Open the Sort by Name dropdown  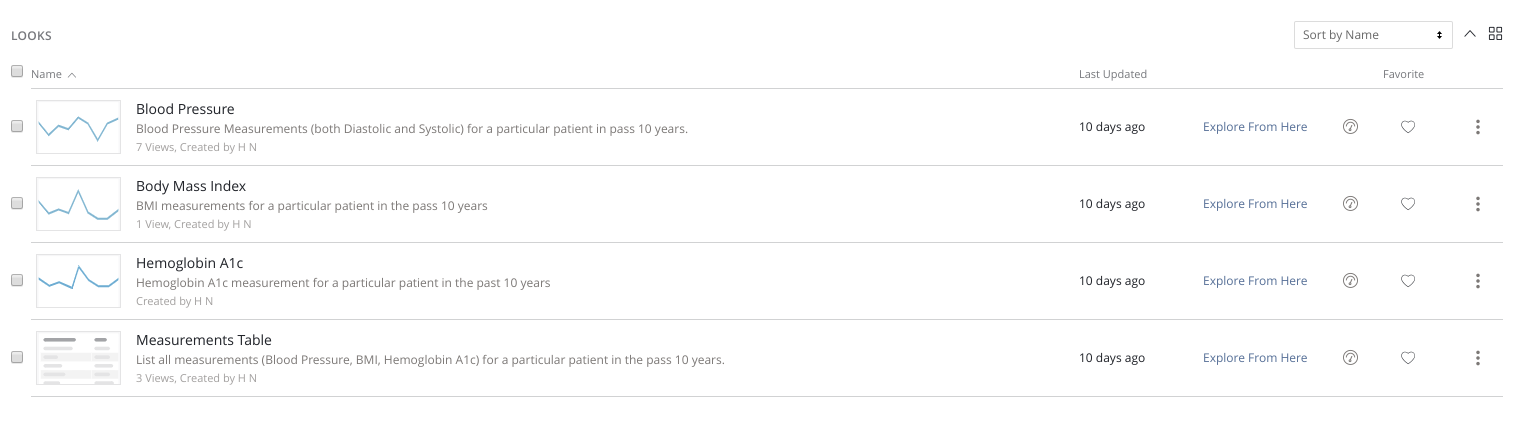pyautogui.click(x=1373, y=35)
